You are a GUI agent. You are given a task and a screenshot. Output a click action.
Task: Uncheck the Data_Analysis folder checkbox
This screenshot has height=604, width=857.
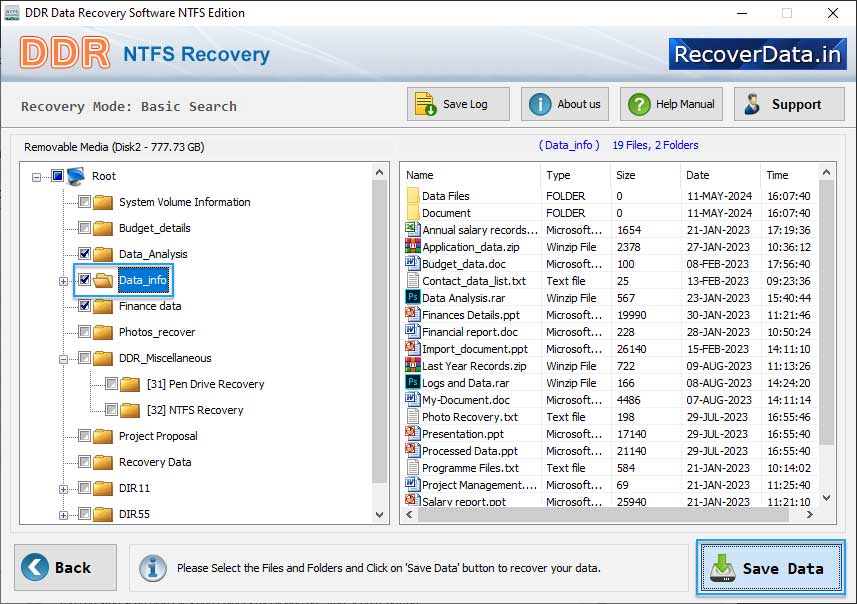pyautogui.click(x=84, y=254)
